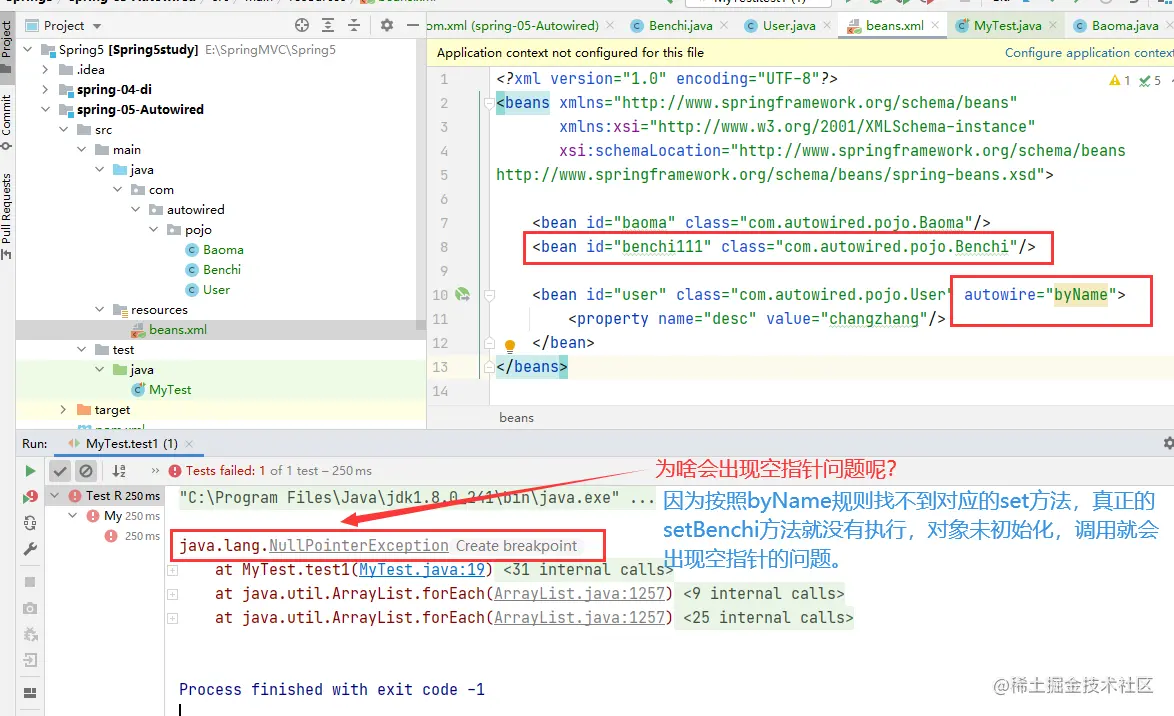
Task: Collapse the spring-05-Autowired module
Action: (x=46, y=109)
